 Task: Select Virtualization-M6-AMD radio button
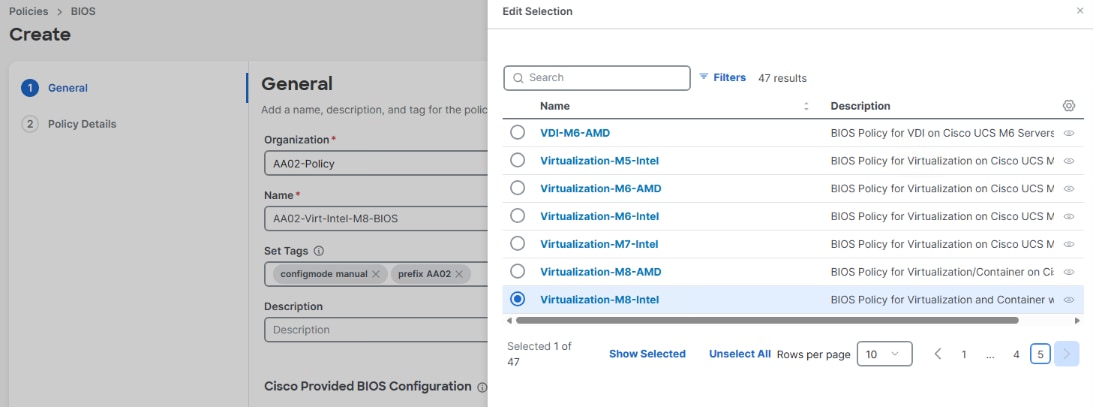click(x=517, y=188)
